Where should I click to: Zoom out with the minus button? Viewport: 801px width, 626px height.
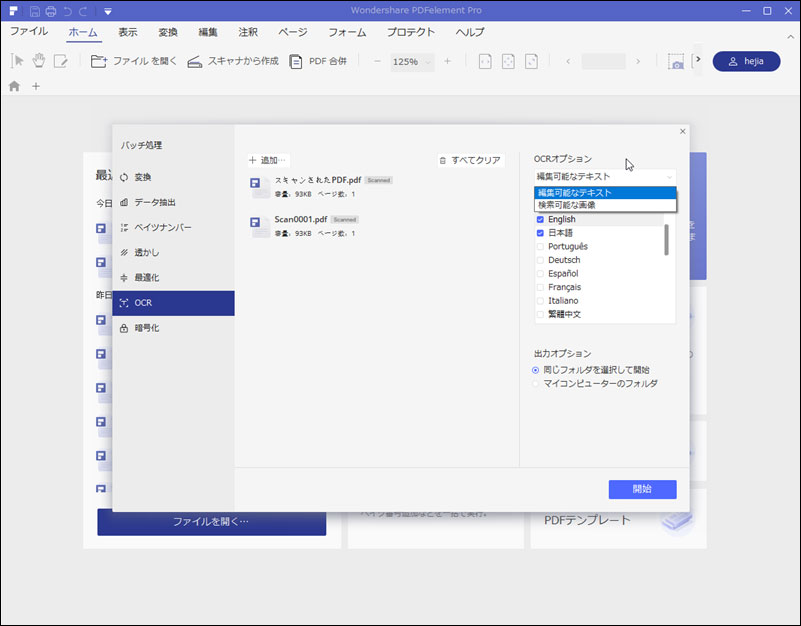click(x=377, y=61)
